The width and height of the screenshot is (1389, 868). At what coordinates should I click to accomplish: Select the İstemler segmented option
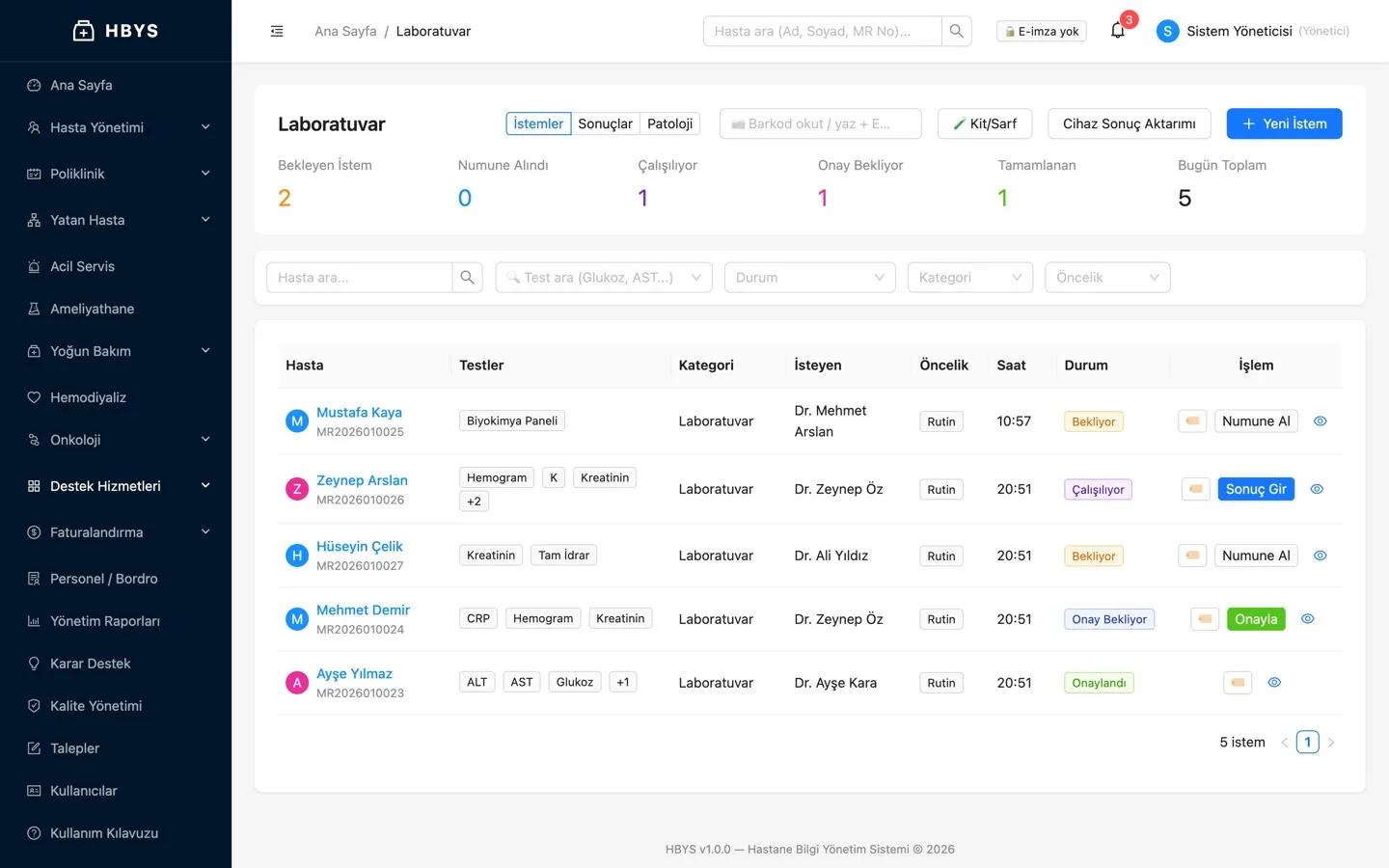[538, 123]
